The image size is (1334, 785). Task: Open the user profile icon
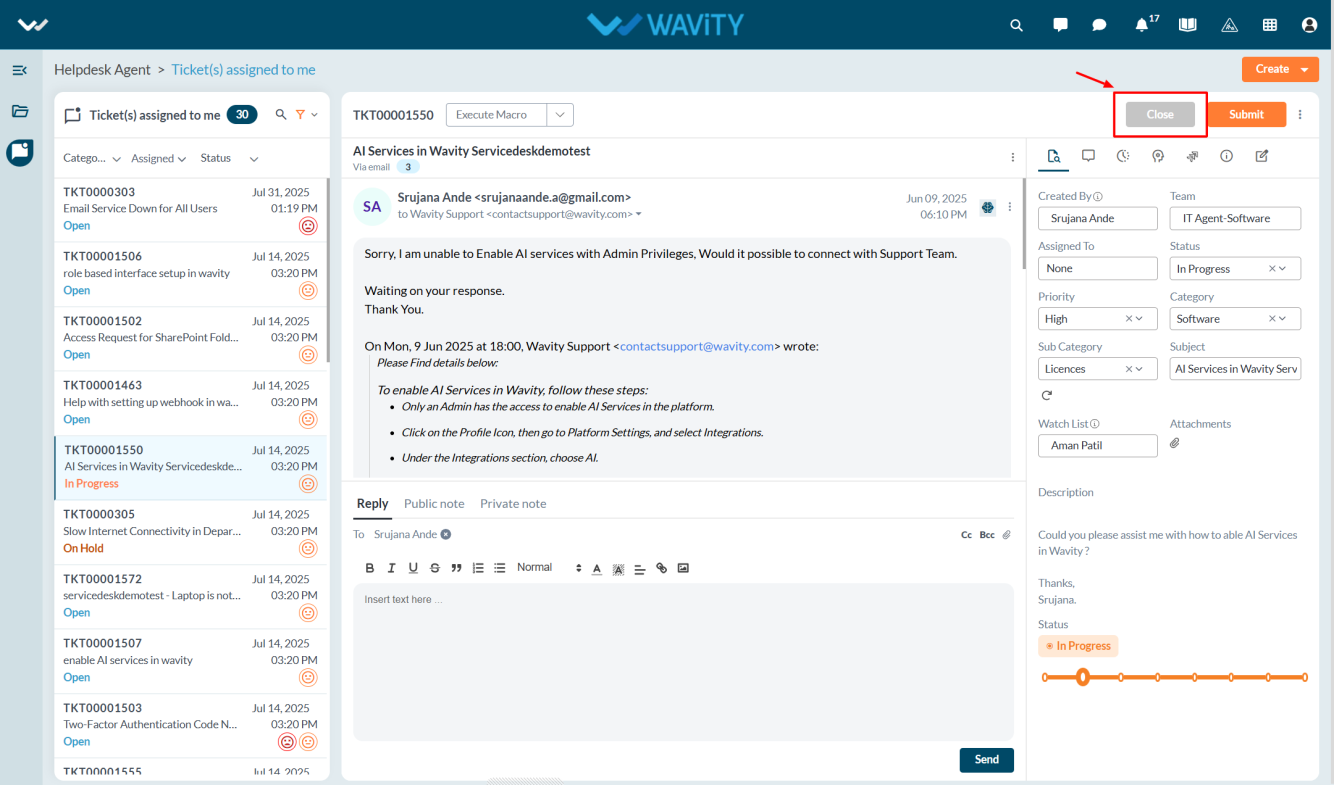coord(1309,25)
